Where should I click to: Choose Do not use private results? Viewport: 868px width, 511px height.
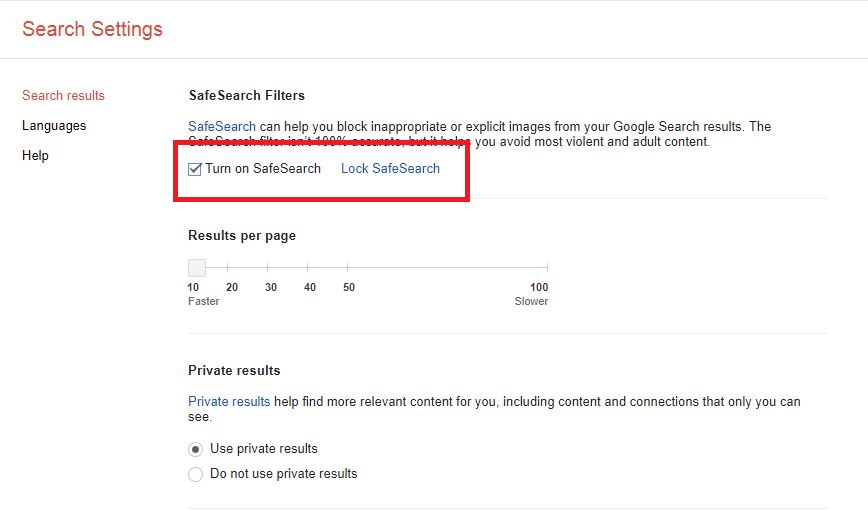click(x=196, y=474)
